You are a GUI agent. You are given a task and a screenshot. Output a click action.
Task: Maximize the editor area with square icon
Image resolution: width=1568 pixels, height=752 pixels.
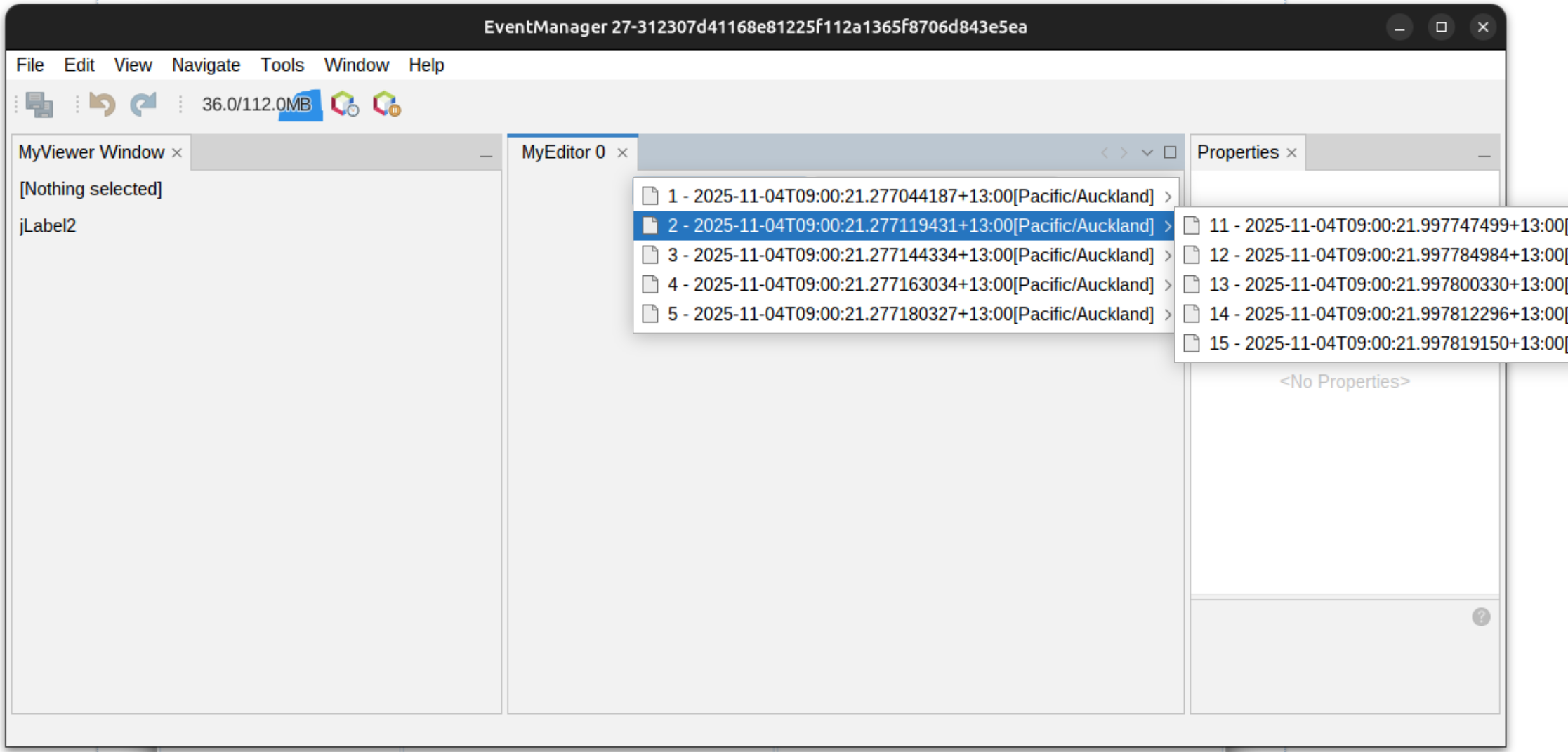pyautogui.click(x=1170, y=152)
